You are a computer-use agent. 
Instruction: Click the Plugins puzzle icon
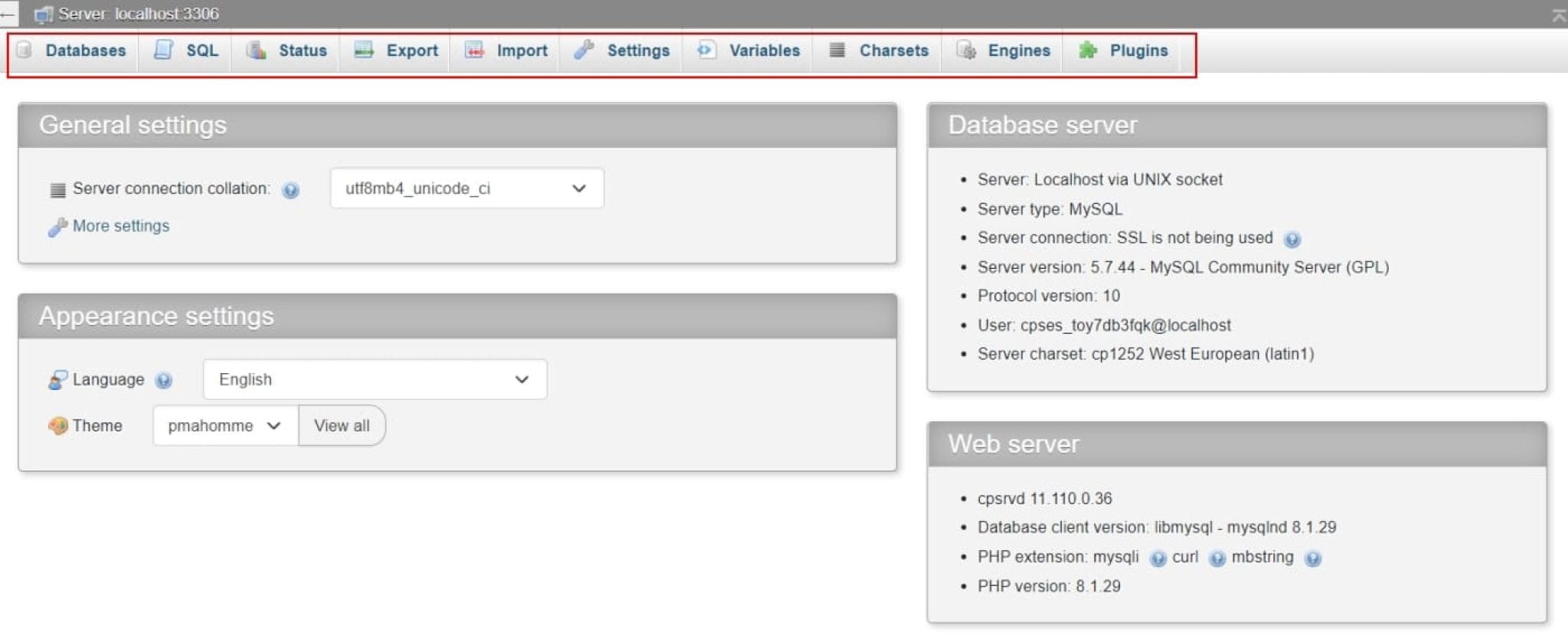[1087, 50]
